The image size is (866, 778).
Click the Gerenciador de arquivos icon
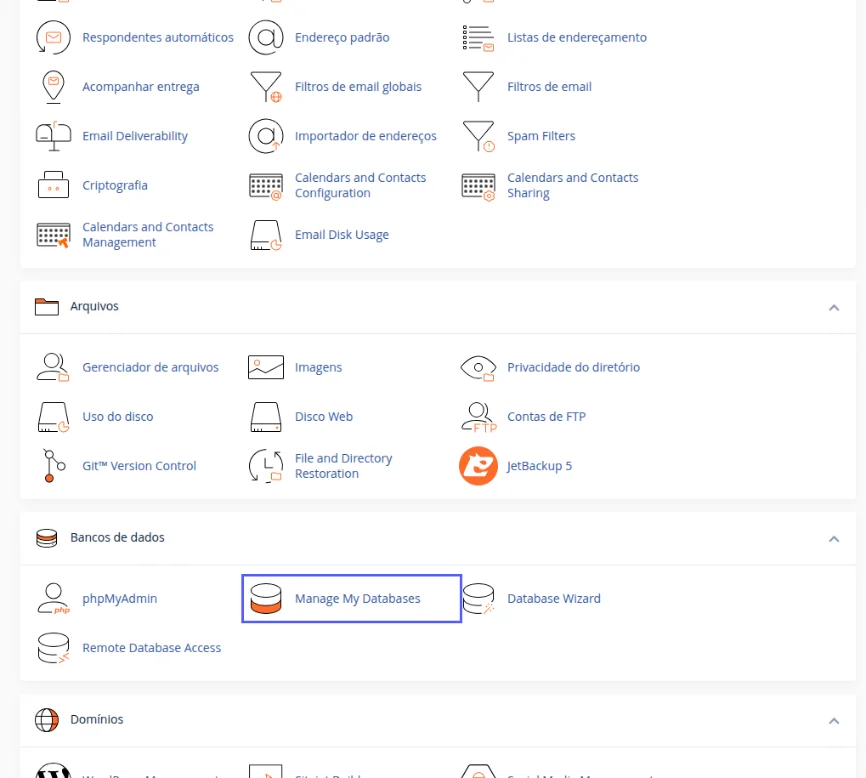(x=53, y=367)
